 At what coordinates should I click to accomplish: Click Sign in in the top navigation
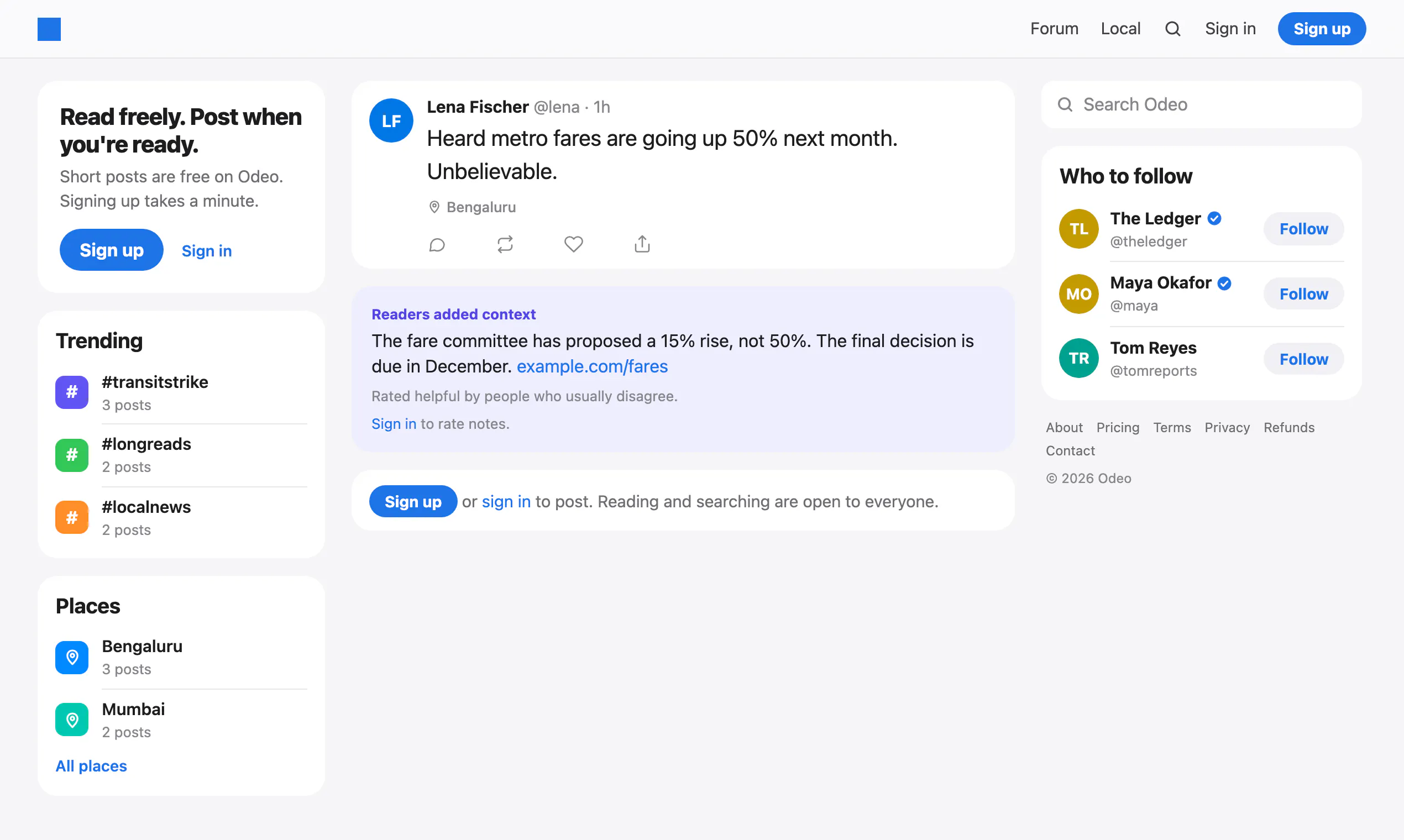pos(1230,29)
